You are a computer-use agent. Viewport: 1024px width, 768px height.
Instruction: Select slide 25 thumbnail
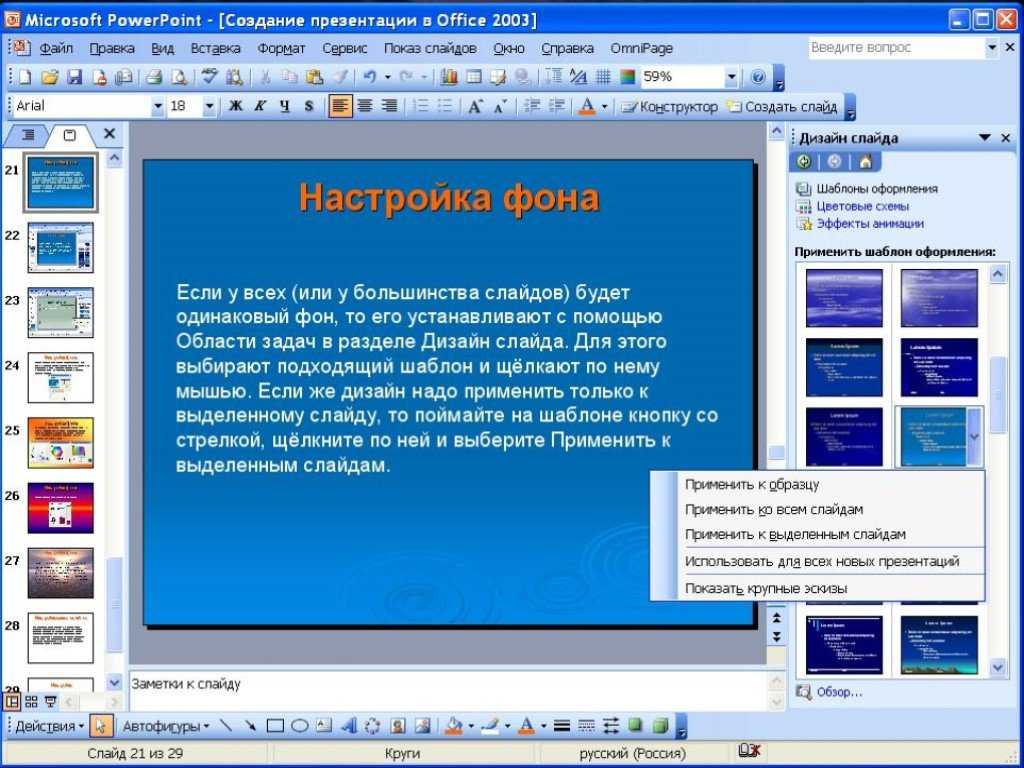coord(61,443)
